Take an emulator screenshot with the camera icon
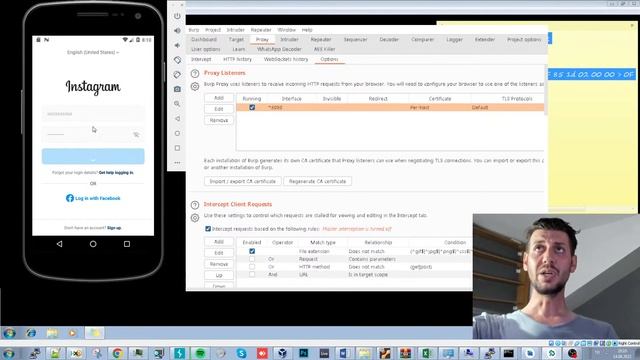 177,89
